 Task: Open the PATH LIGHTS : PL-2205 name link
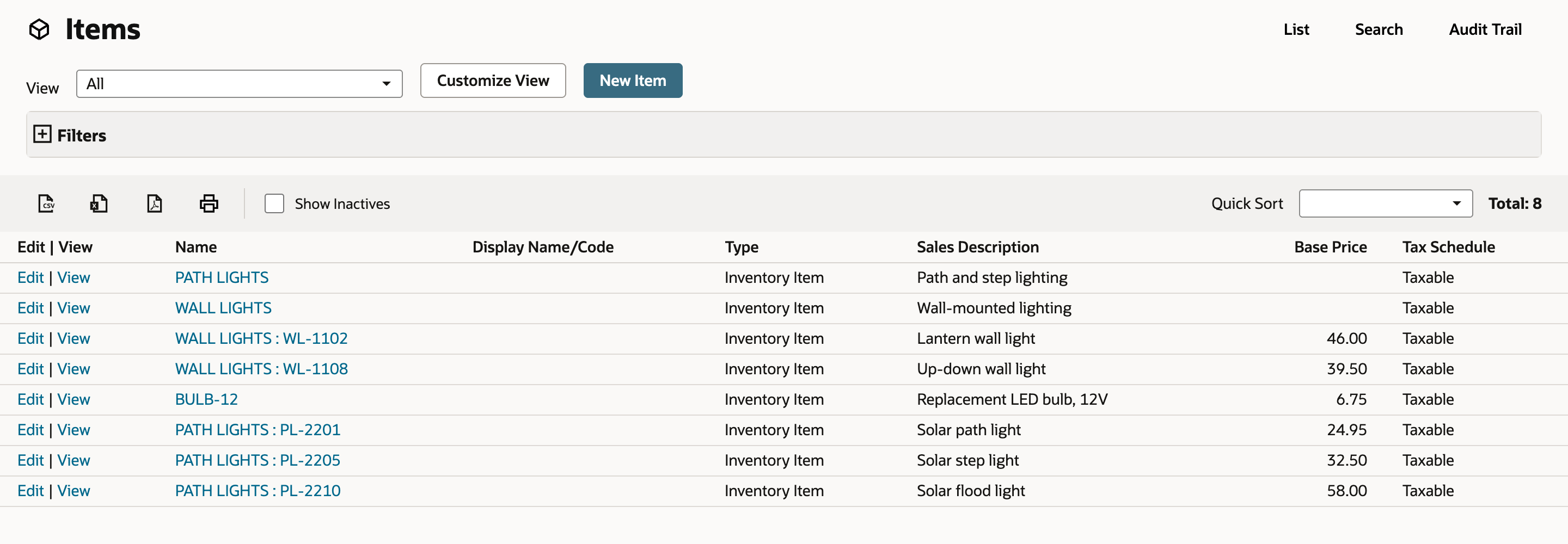point(258,460)
